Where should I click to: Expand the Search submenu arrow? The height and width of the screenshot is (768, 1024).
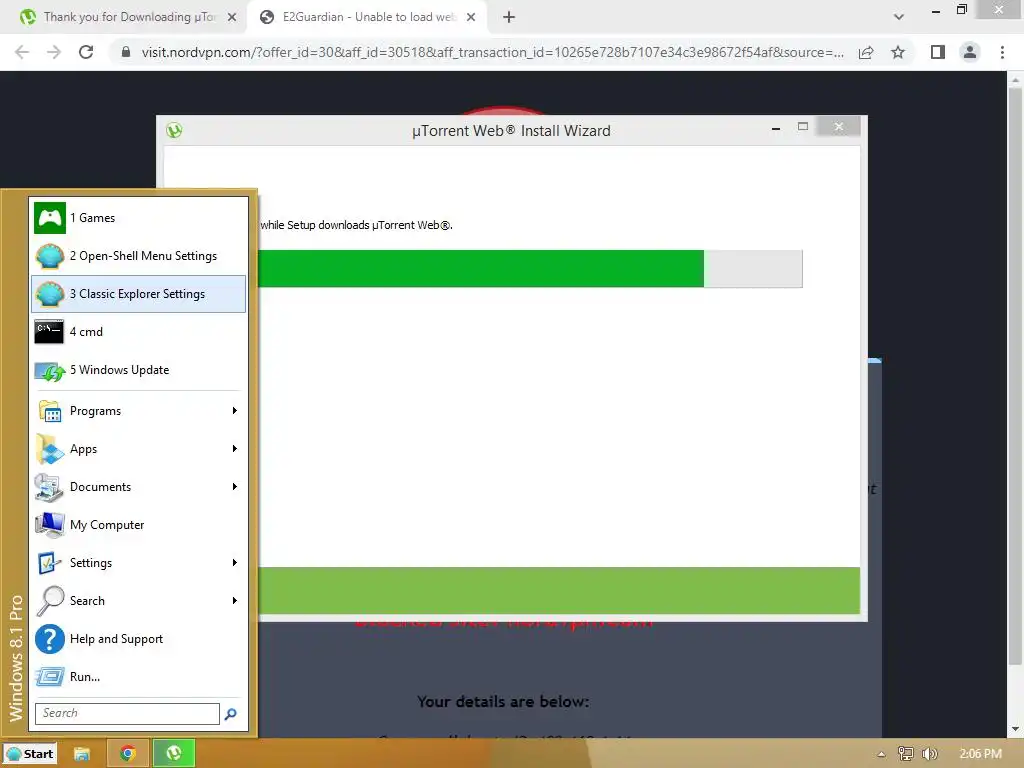tap(234, 600)
